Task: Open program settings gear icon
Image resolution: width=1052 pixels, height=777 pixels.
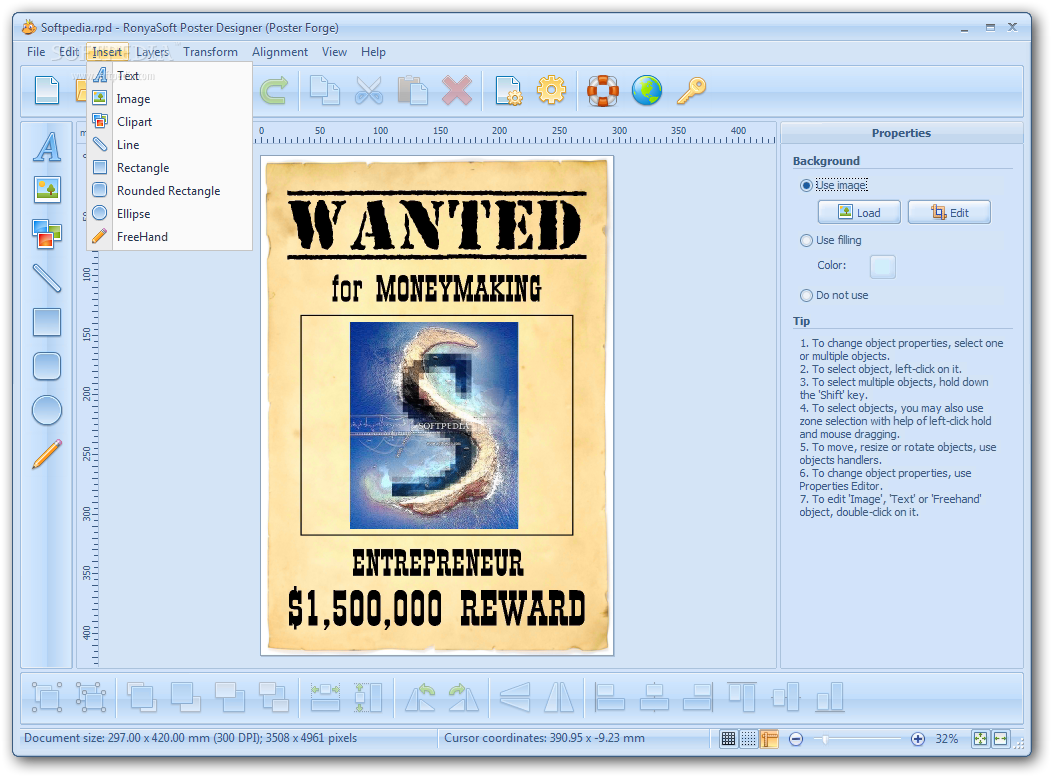Action: [x=551, y=90]
